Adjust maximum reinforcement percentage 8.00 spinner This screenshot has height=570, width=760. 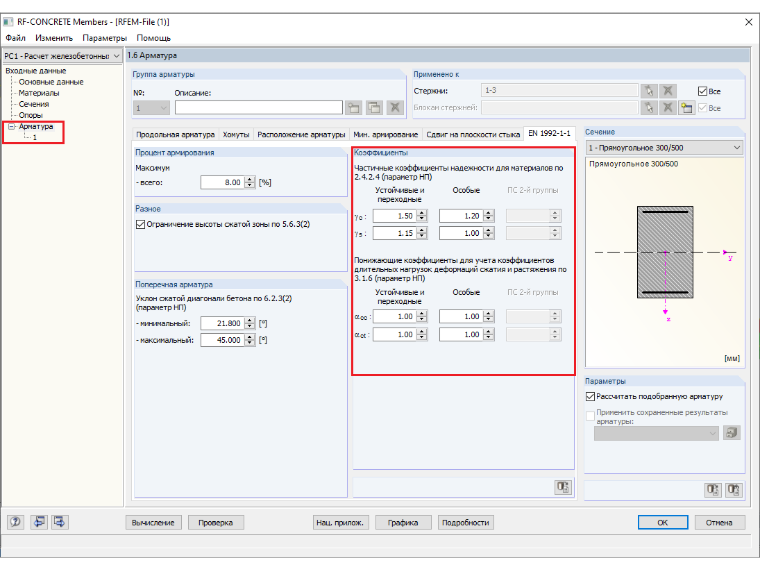pyautogui.click(x=250, y=182)
